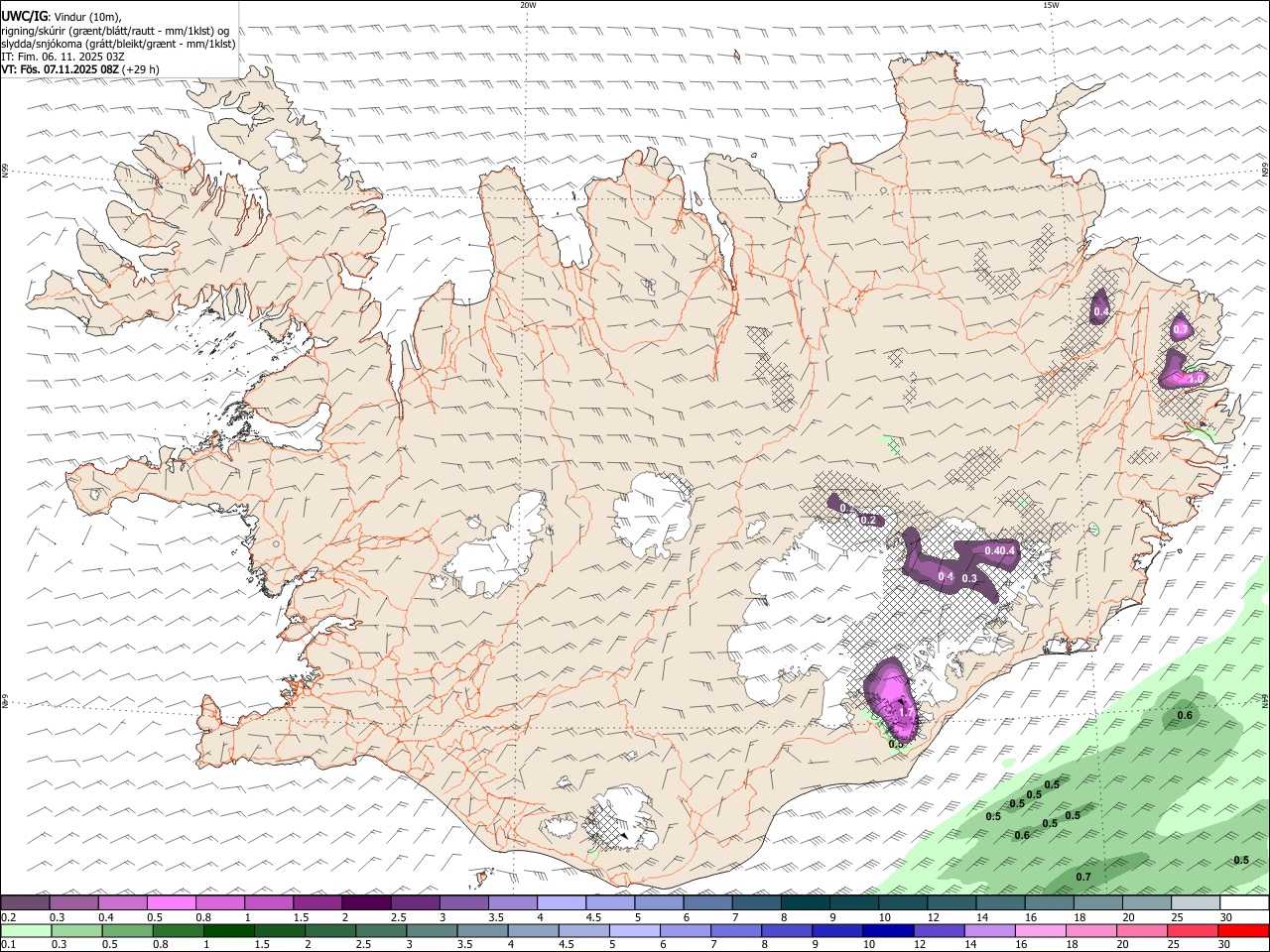Select the deep blue 10 swatch in rain legend

(x=888, y=931)
